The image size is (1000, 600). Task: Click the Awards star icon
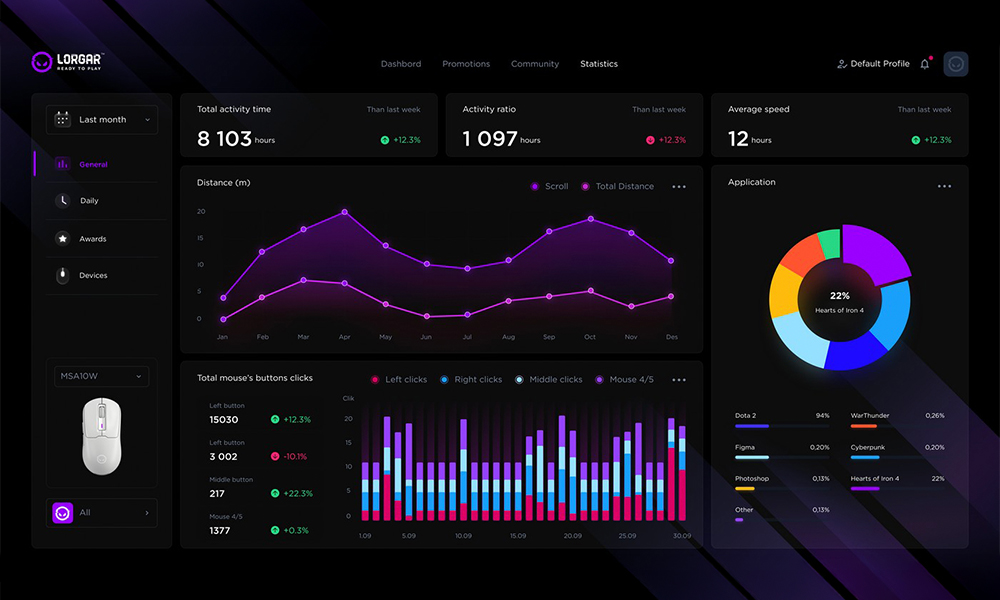tap(62, 238)
